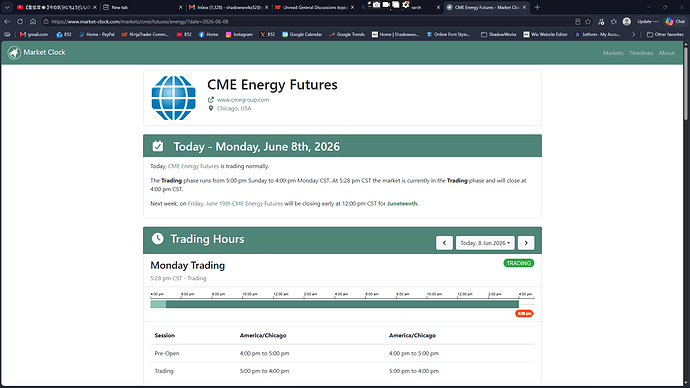Click the 5:28 pm timeline marker
690x388 pixels.
[x=524, y=314]
